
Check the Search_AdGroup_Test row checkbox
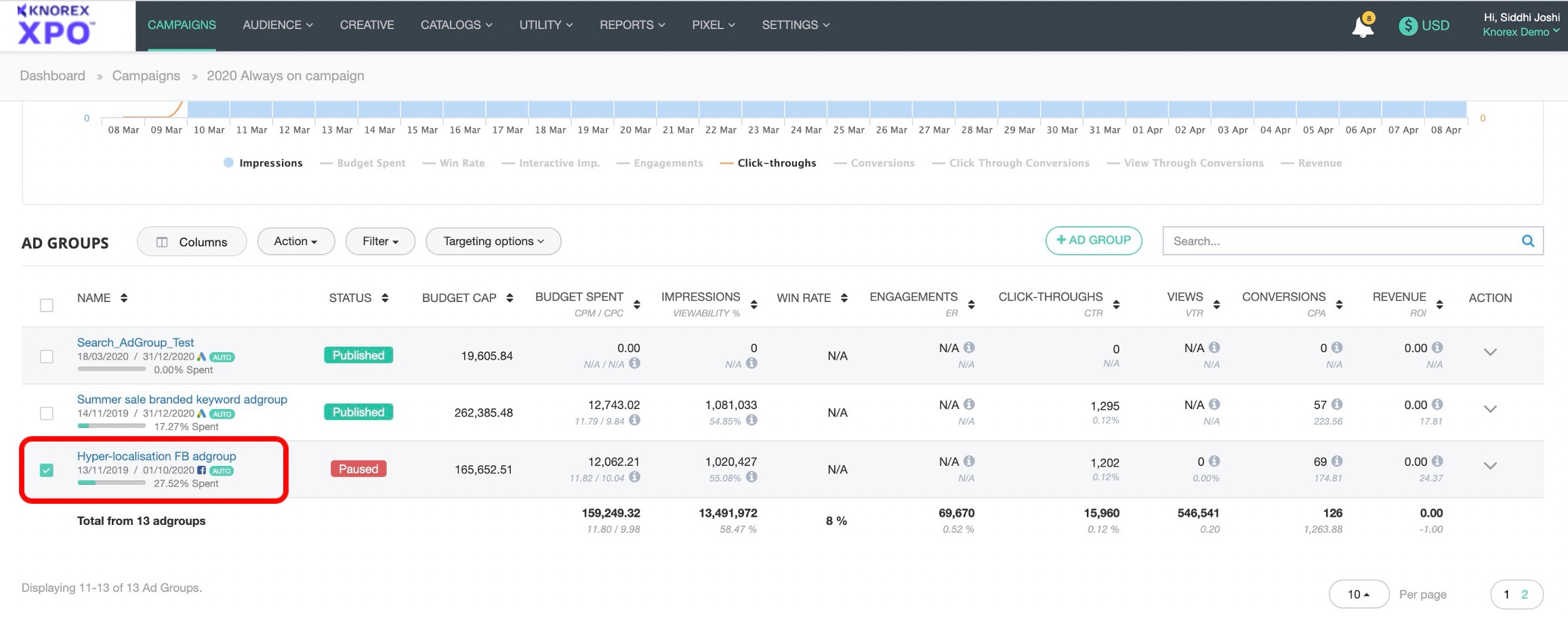coord(47,356)
